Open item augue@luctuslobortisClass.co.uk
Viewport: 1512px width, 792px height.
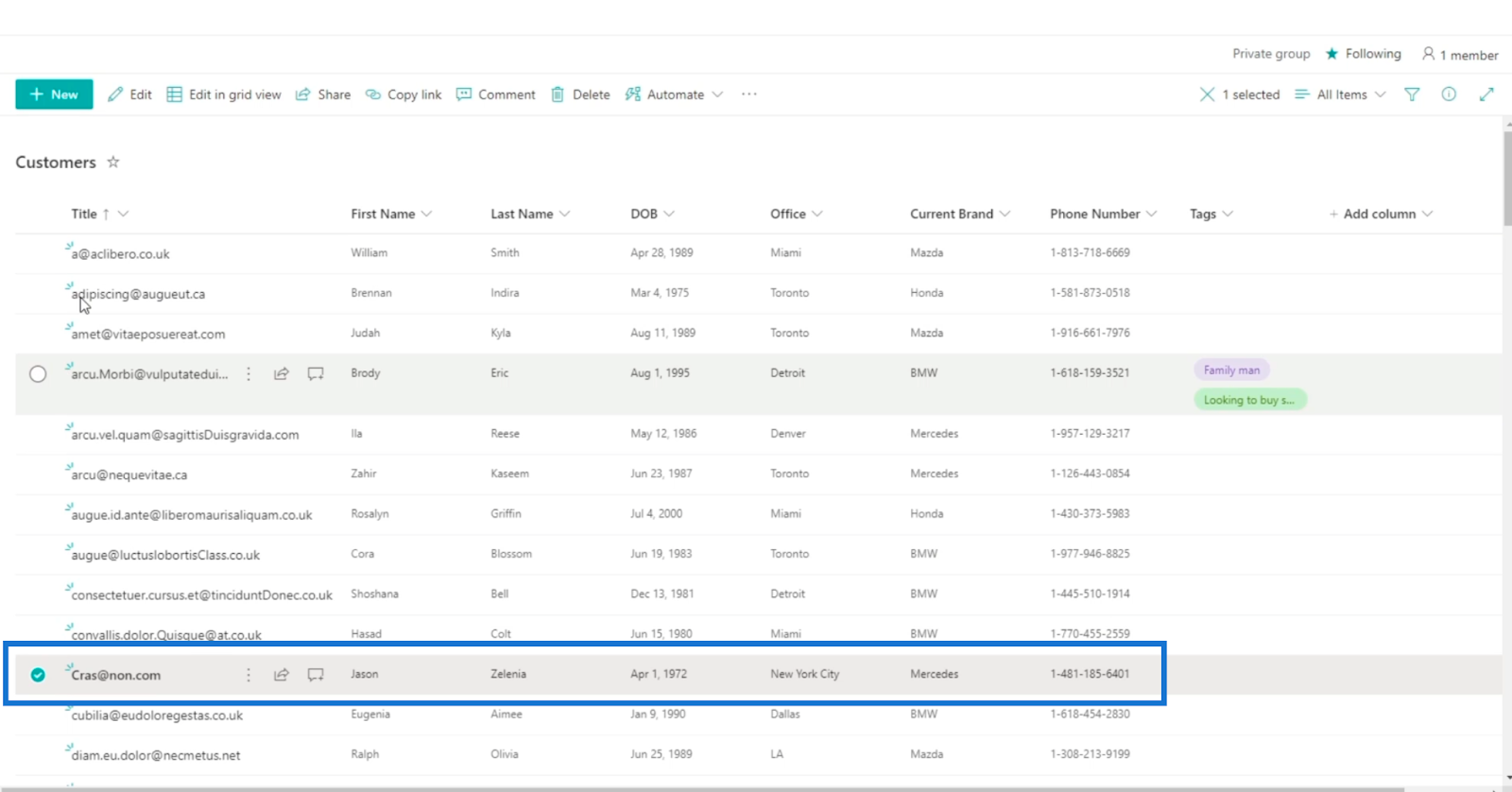(x=165, y=556)
